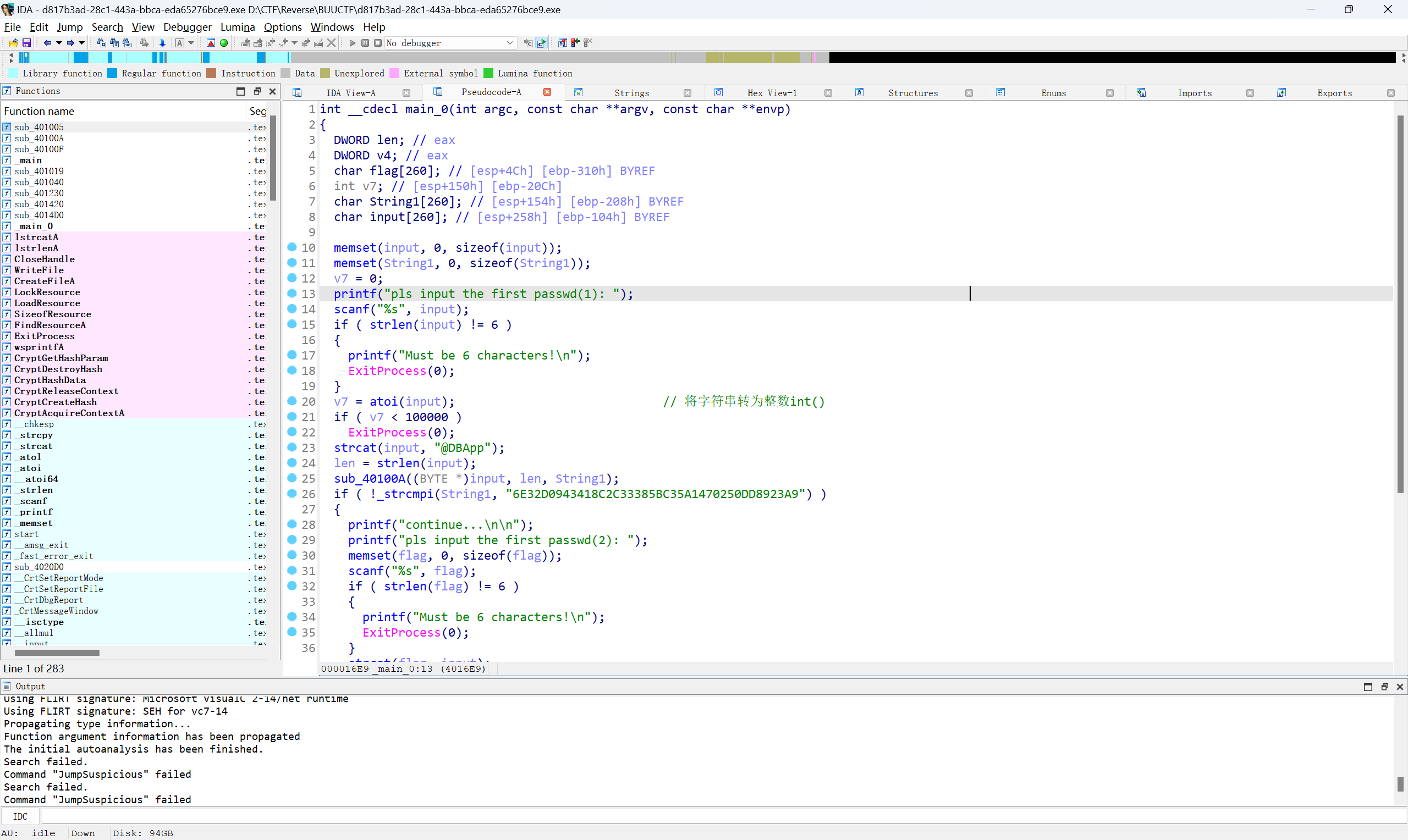Viewport: 1408px width, 840px height.
Task: Switch to the Structures tab
Action: 912,93
